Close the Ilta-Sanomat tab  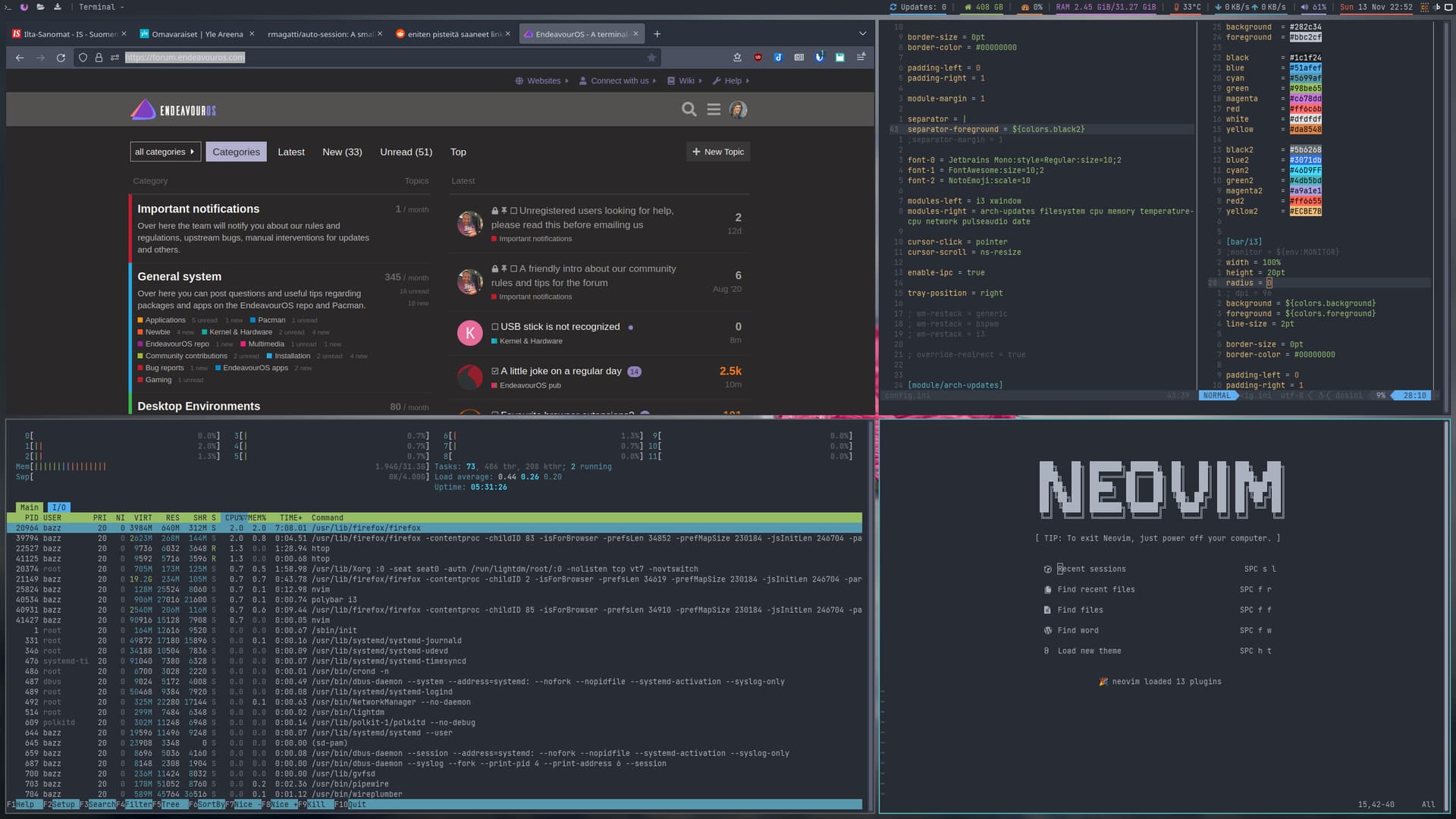tap(124, 34)
